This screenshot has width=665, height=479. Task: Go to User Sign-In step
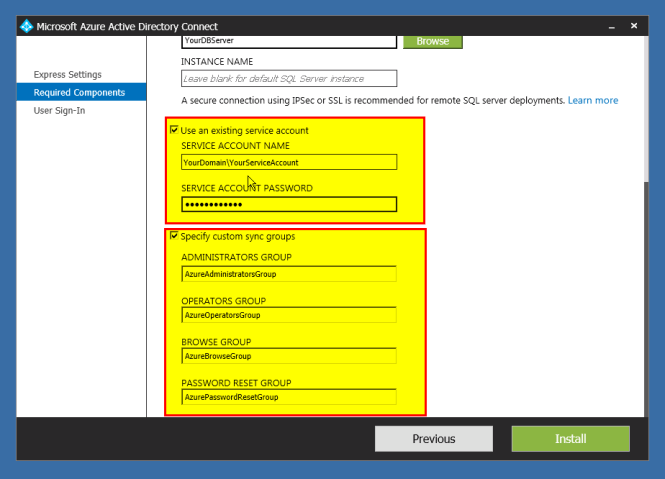(x=59, y=111)
